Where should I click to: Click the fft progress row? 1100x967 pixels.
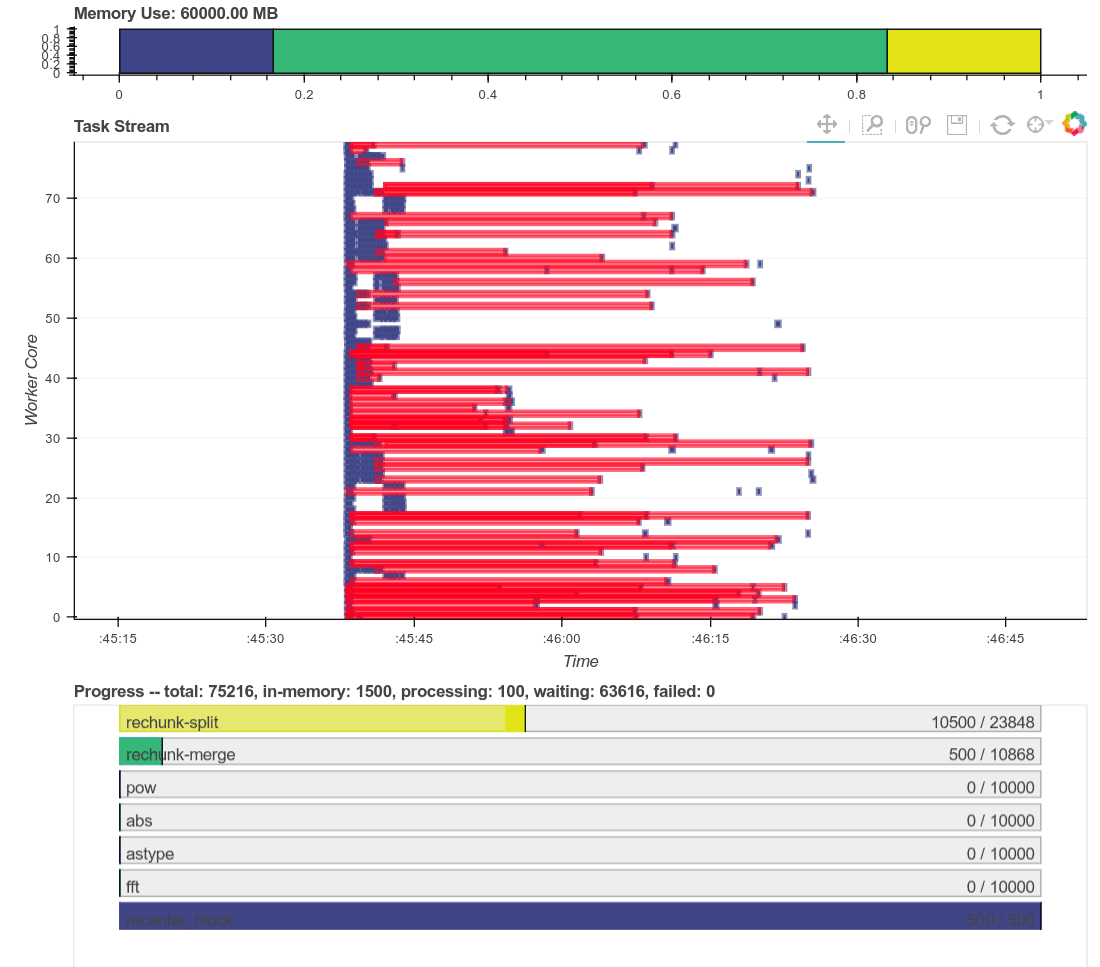(580, 884)
